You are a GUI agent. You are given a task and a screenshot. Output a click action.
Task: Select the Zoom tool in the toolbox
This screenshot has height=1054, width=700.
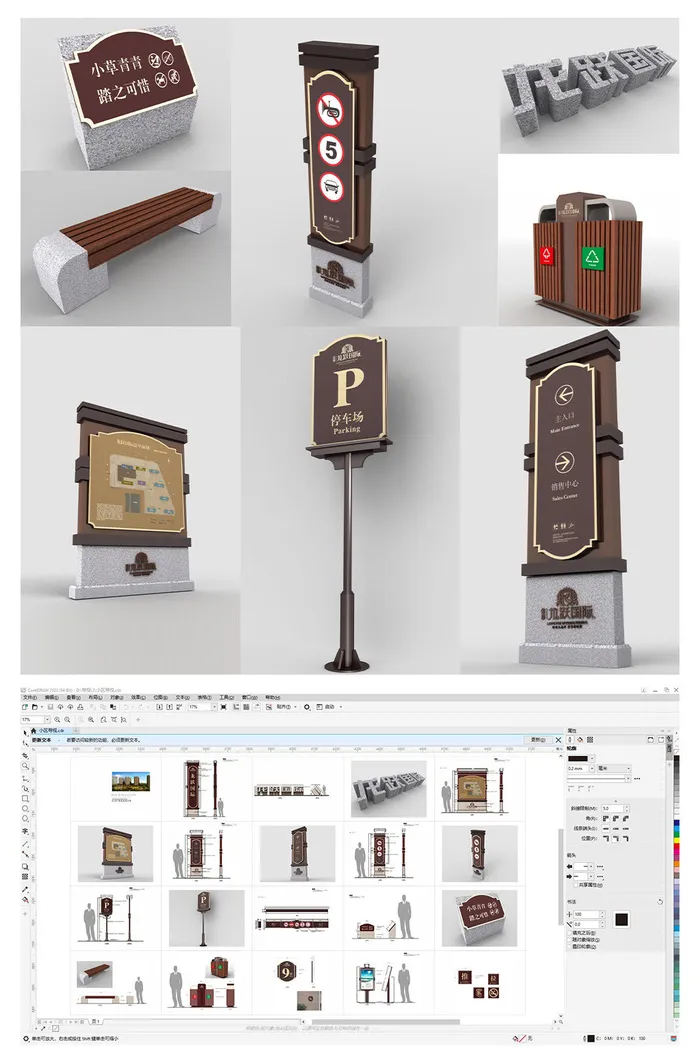(x=26, y=767)
